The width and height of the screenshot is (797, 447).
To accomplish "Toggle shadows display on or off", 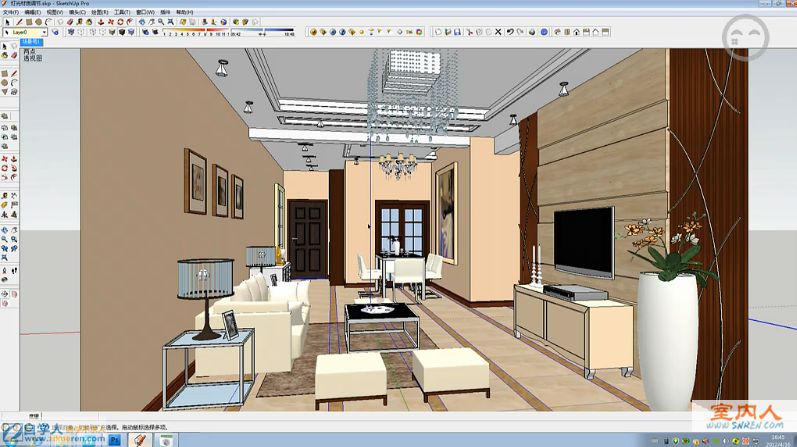I will [156, 32].
